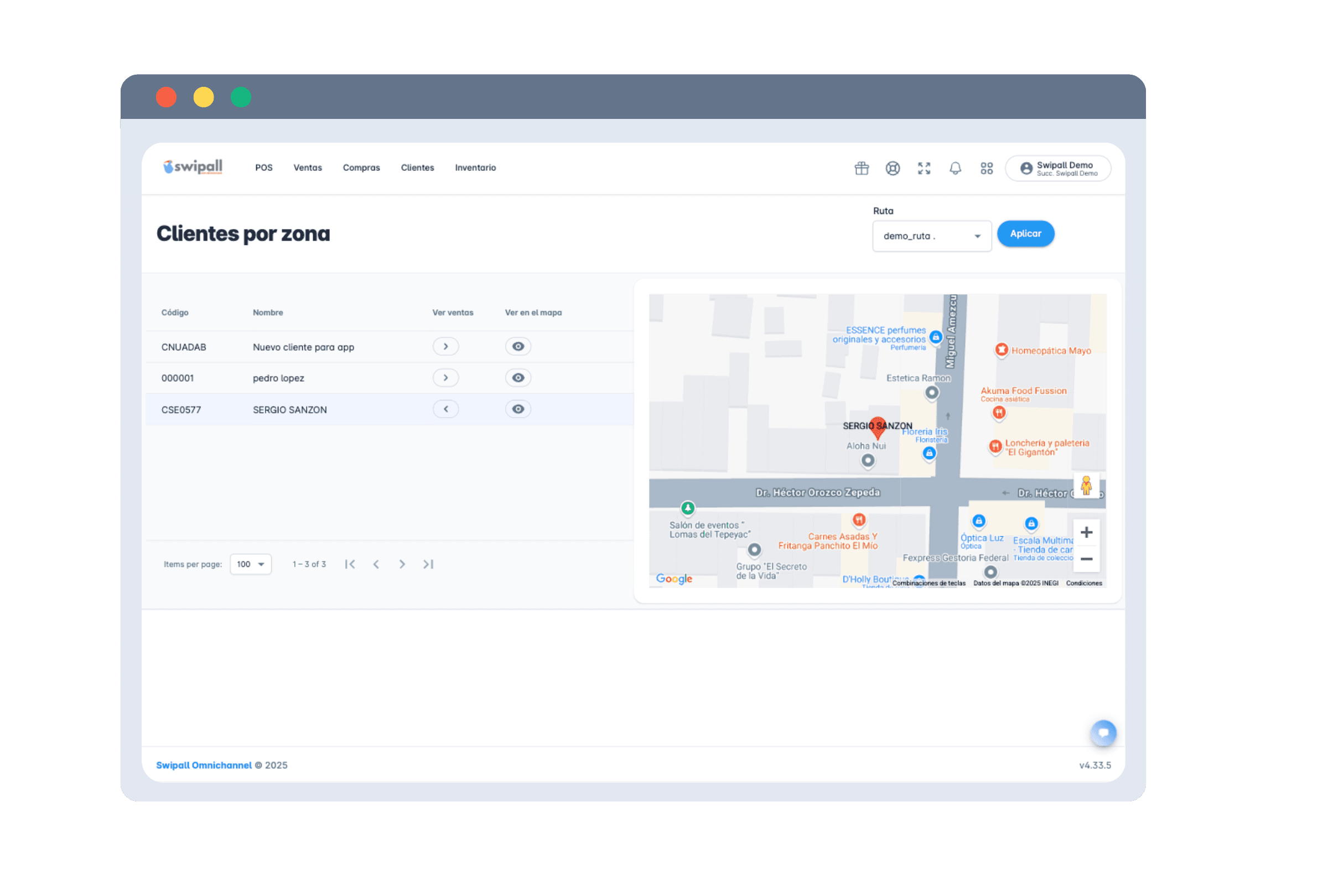Open the Clientes menu
Screen dimensions: 1328x896
tap(417, 168)
